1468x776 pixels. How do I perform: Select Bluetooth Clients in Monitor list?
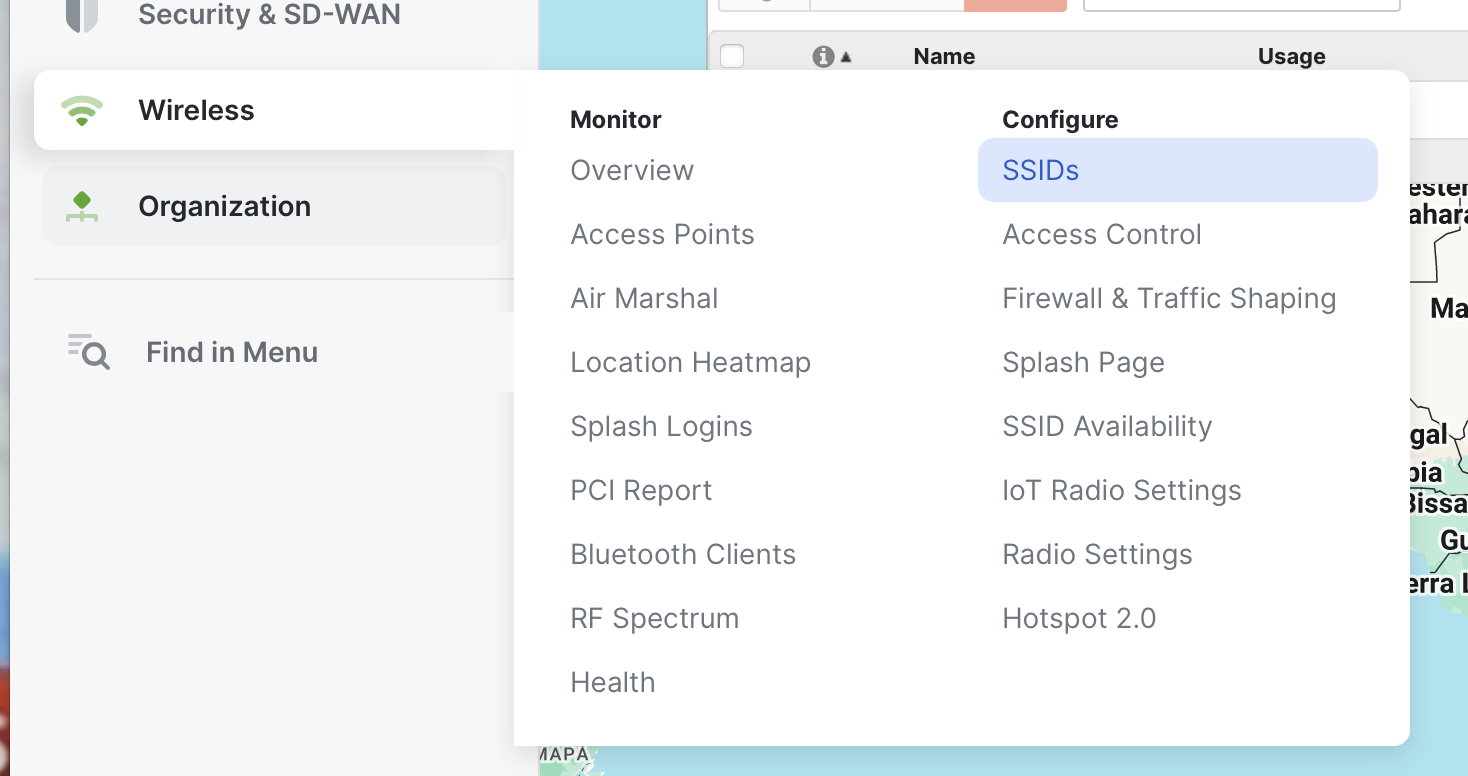pos(683,554)
